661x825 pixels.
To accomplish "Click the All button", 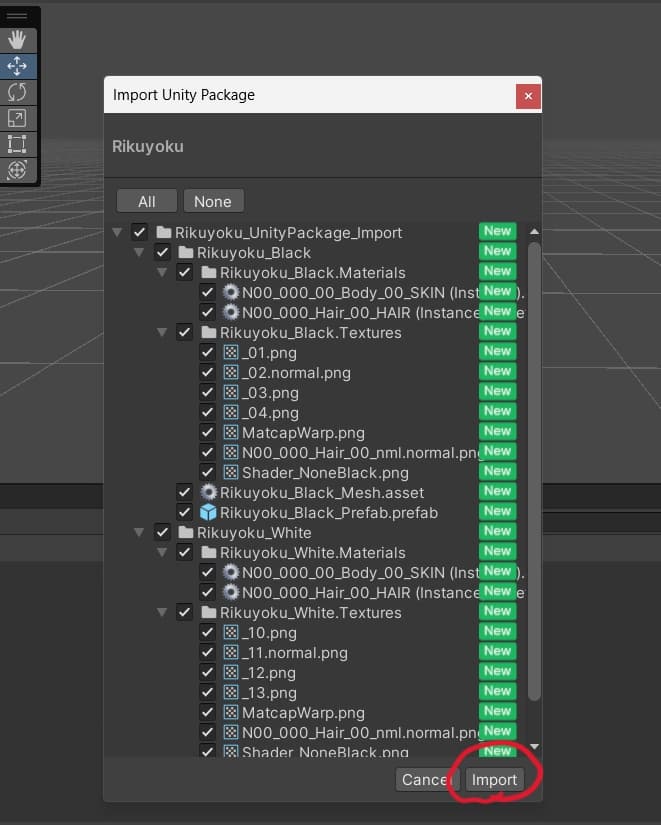I will click(147, 201).
